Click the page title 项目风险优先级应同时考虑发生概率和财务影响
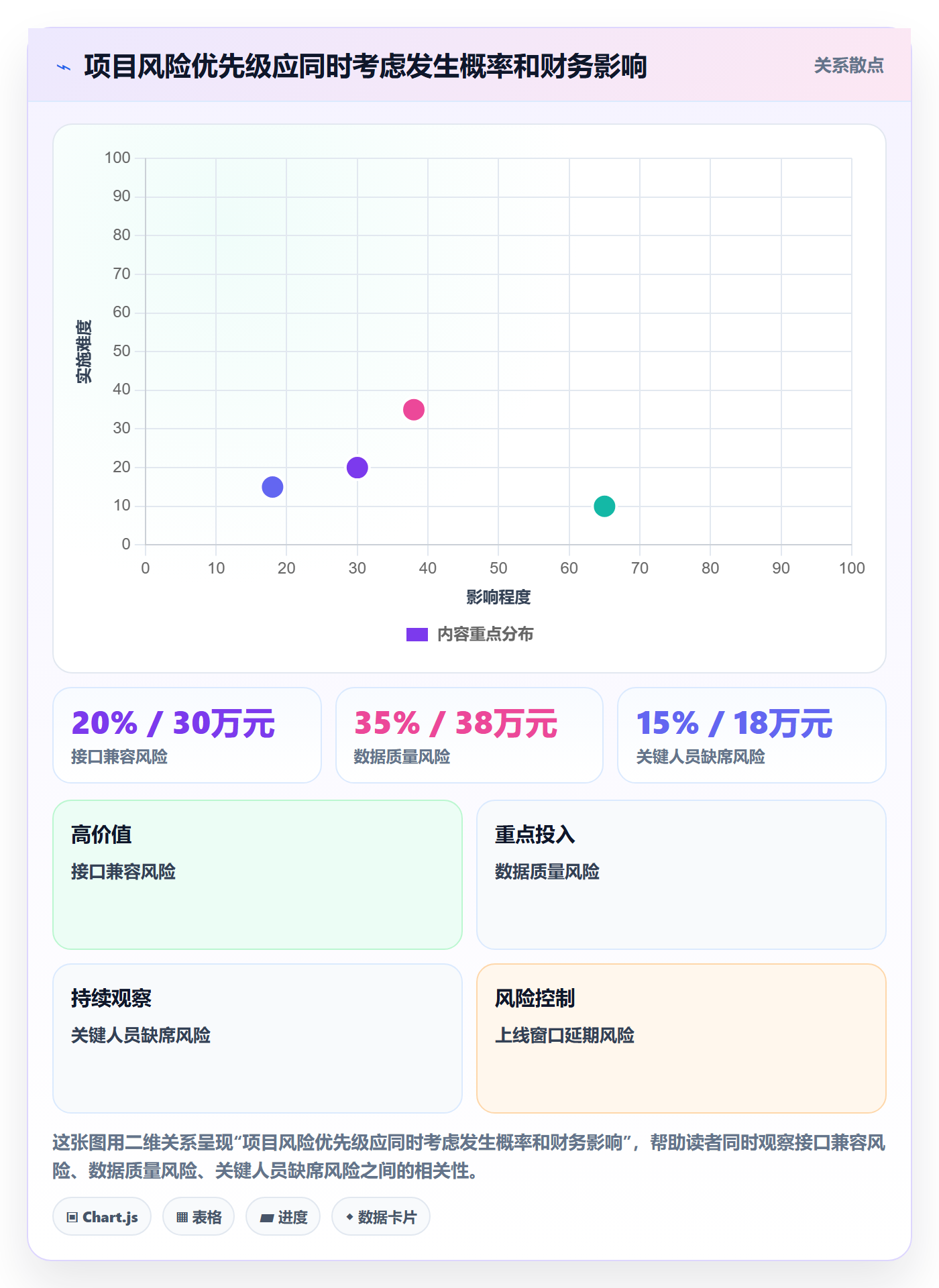Screen dimensions: 939x1288 click(366, 66)
